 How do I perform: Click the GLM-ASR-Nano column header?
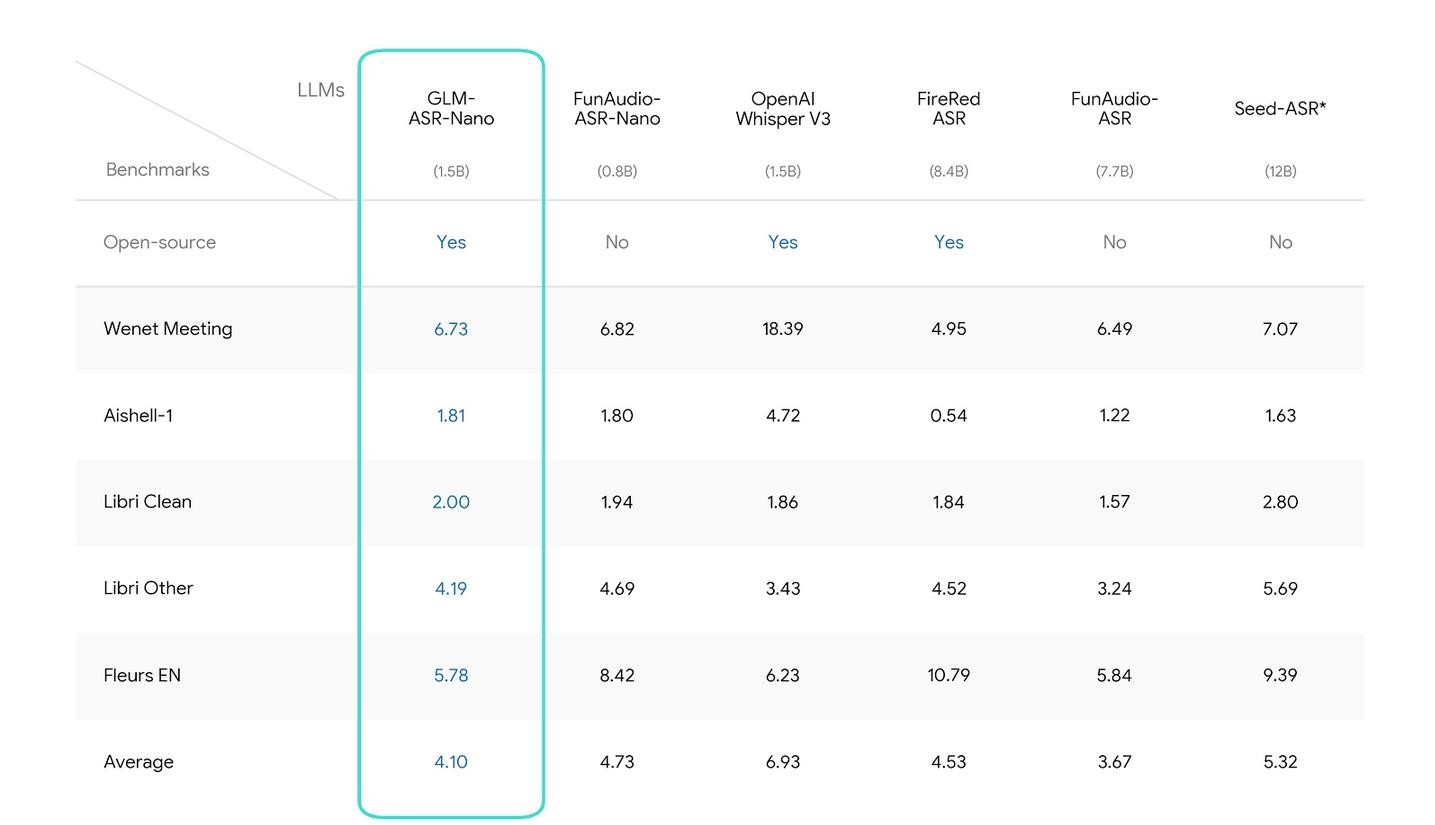coord(451,109)
